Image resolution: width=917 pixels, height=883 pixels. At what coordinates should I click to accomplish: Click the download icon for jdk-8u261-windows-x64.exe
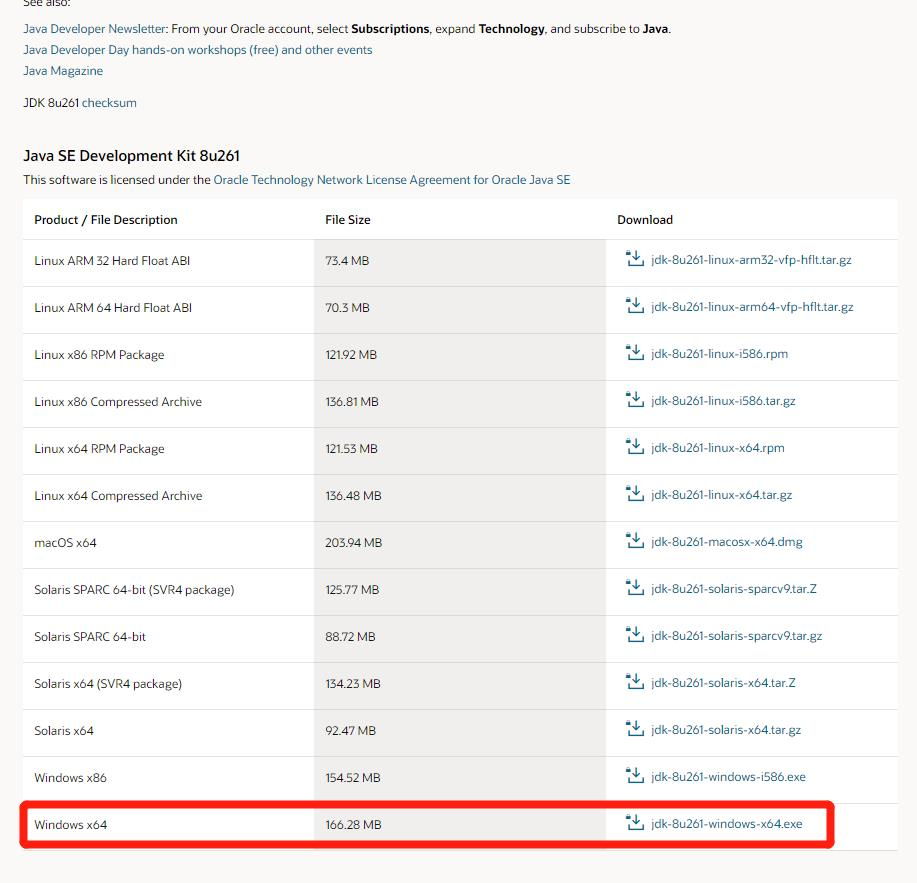[x=635, y=822]
